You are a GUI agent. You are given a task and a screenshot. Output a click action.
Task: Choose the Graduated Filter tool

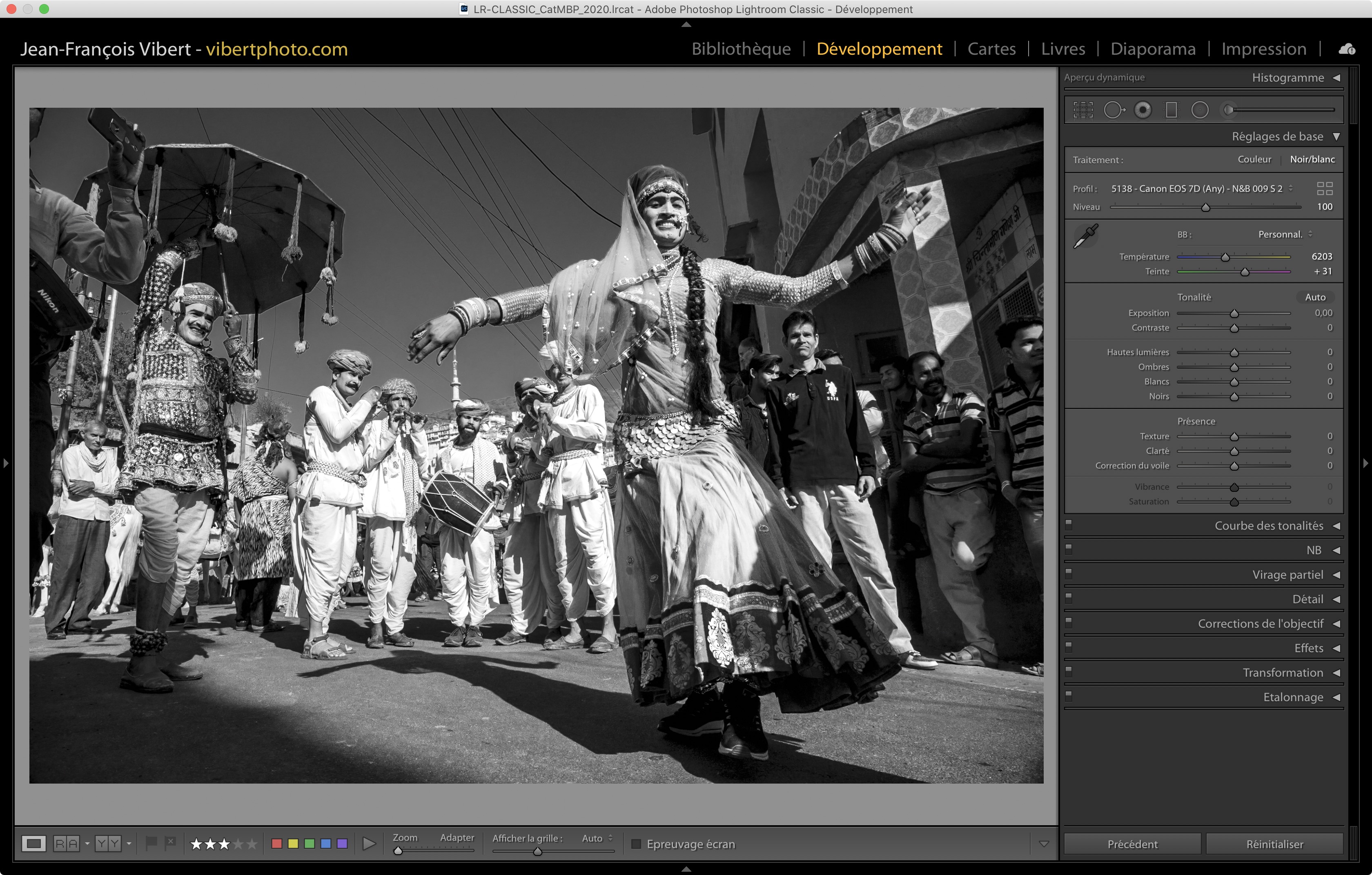point(1172,110)
